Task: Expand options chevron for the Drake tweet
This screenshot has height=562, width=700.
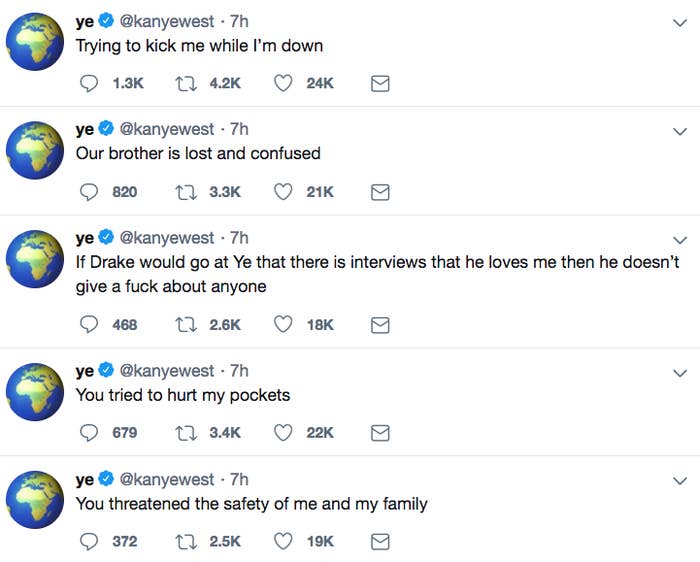Action: coord(679,240)
